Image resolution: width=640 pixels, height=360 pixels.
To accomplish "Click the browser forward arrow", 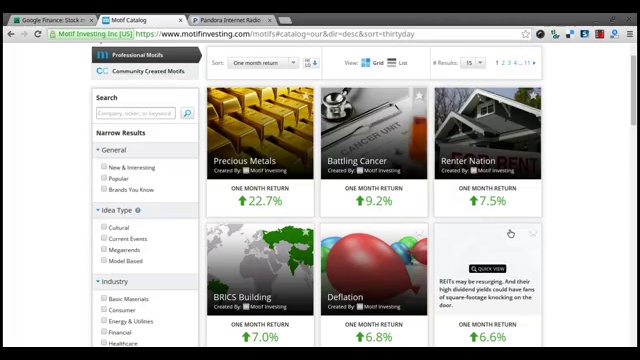I will pos(24,34).
